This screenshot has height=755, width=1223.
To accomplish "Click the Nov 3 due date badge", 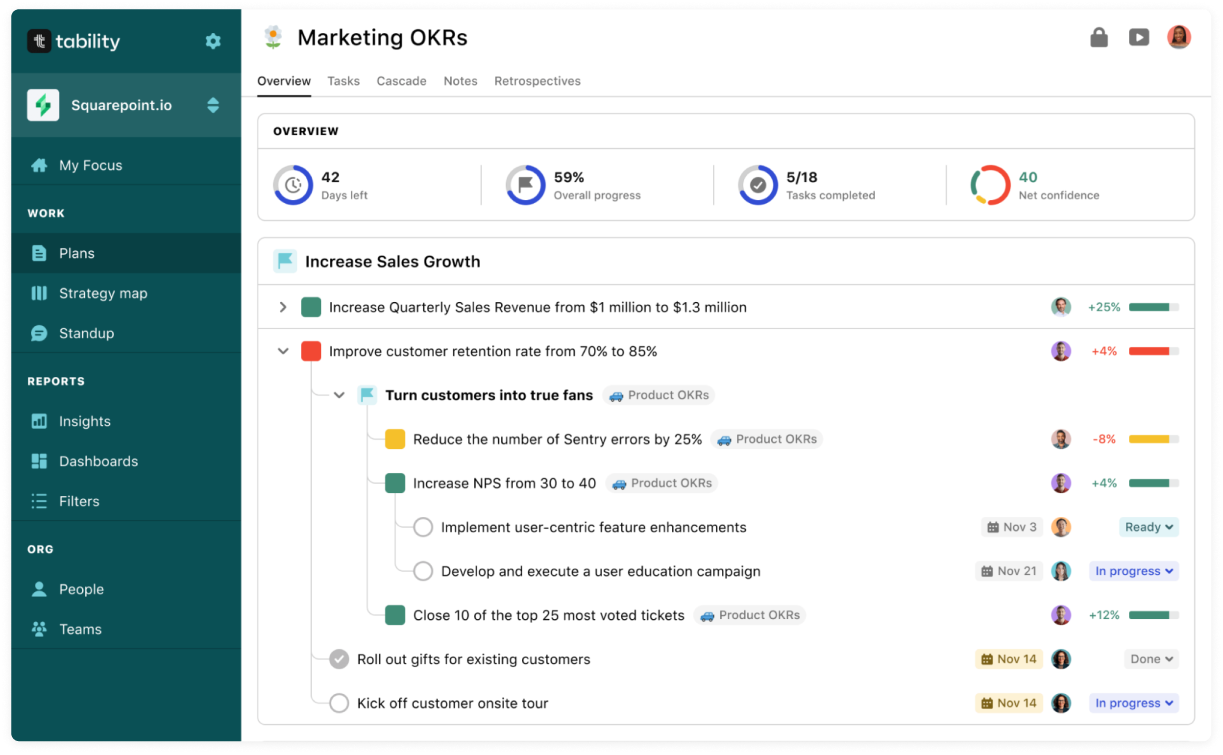I will click(x=1012, y=527).
